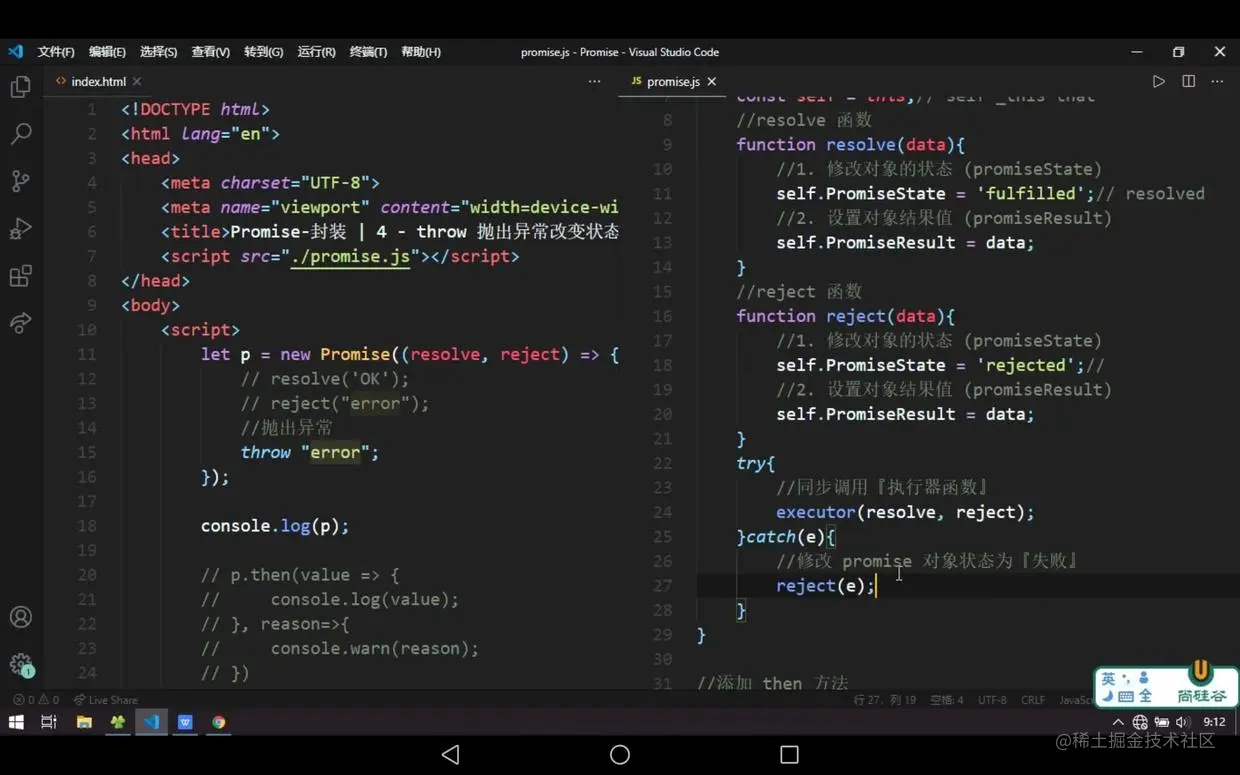Click the IME 英 language indicator
Viewport: 1240px width, 775px height.
click(x=1108, y=679)
